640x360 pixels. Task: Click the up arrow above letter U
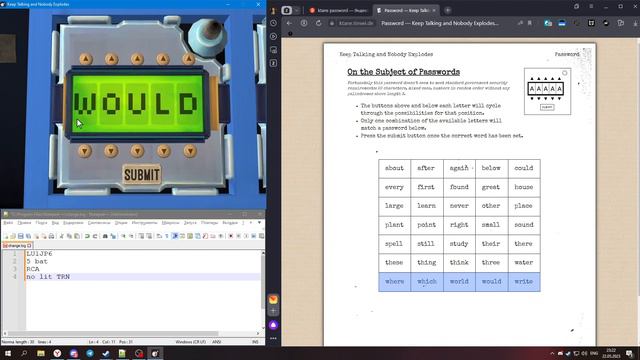(x=137, y=59)
